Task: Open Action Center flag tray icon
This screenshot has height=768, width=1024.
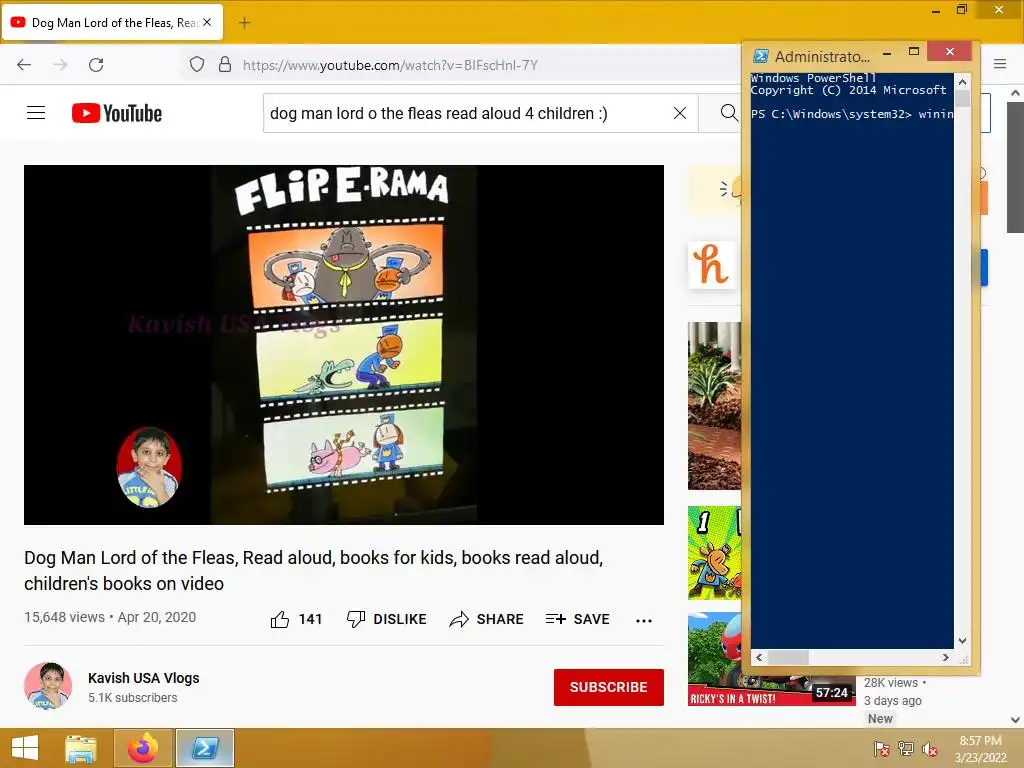Action: (881, 749)
